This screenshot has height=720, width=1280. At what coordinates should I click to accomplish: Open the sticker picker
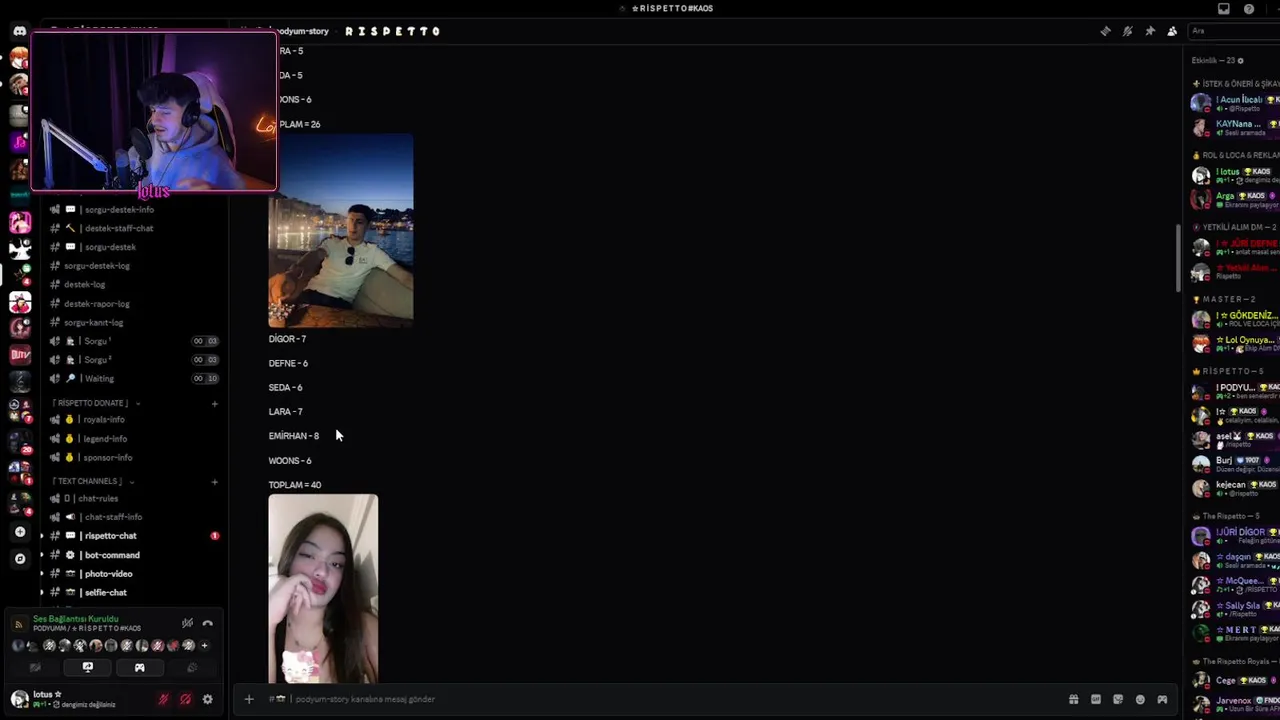coord(1118,699)
